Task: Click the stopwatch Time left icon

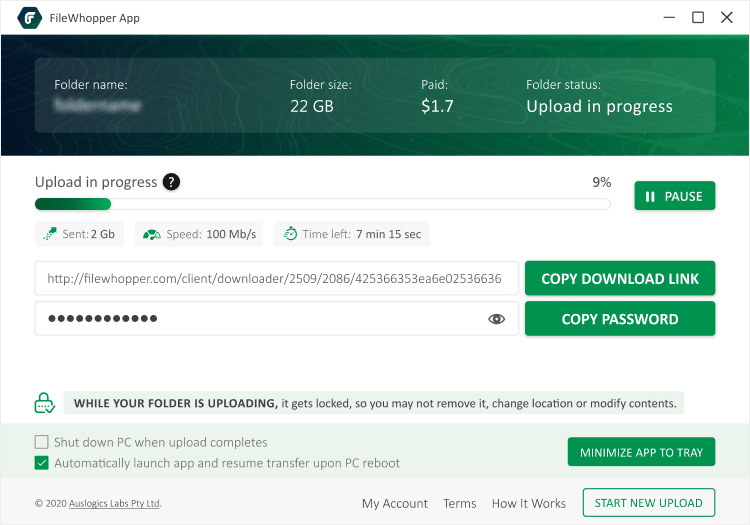Action: [290, 233]
